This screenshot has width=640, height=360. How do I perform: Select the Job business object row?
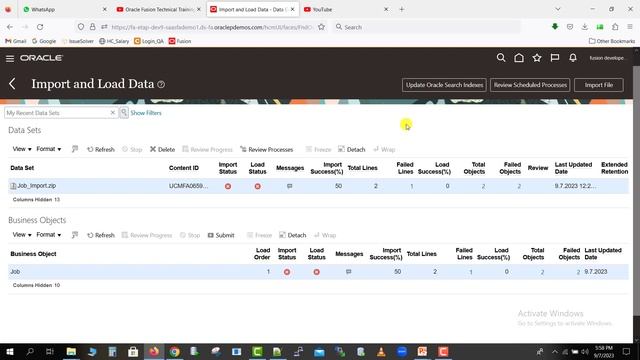coord(318,272)
